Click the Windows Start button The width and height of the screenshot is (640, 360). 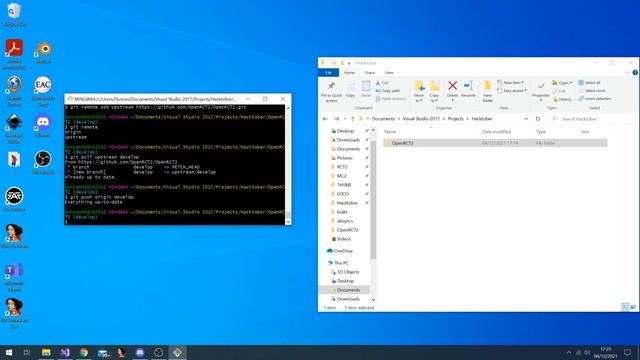(x=9, y=352)
